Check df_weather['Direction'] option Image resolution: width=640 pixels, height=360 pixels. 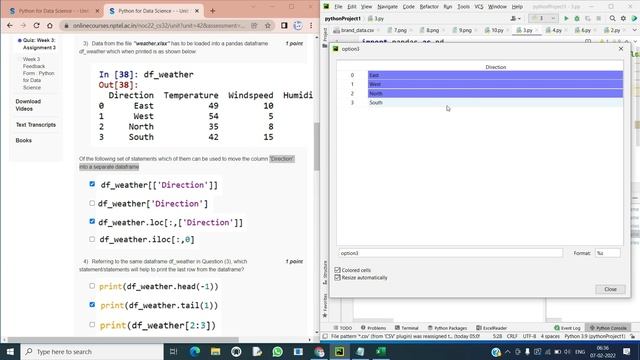[92, 203]
